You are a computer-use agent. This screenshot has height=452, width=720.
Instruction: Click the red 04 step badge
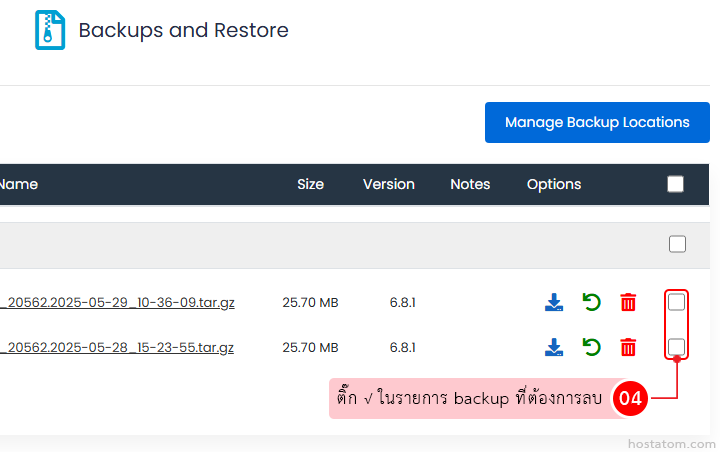click(x=630, y=399)
